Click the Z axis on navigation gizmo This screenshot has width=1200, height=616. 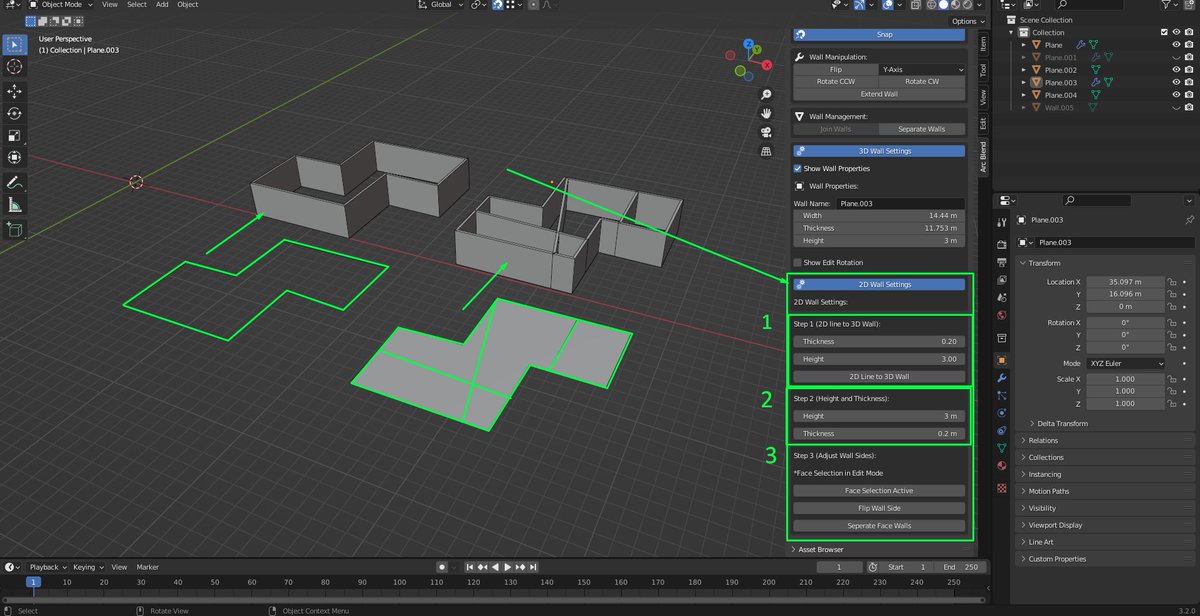tap(751, 44)
